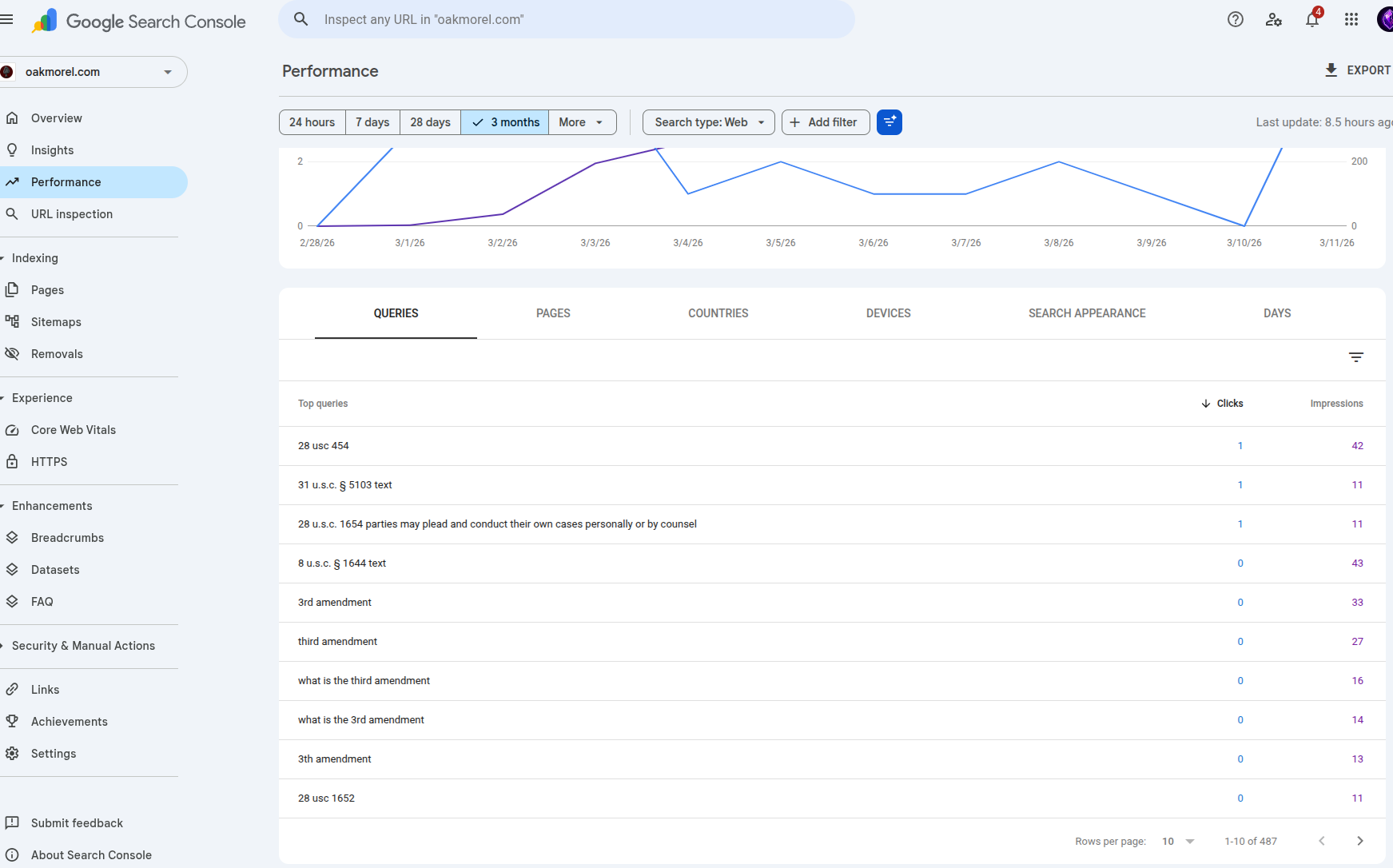Click the hamburger main menu icon
1393x868 pixels.
pos(7,19)
